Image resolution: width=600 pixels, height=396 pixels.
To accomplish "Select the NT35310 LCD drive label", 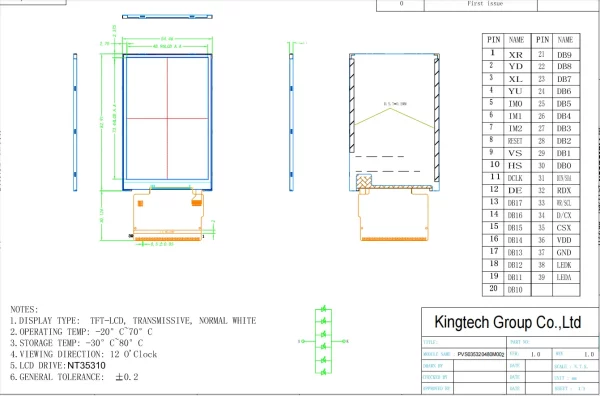I will [86, 365].
